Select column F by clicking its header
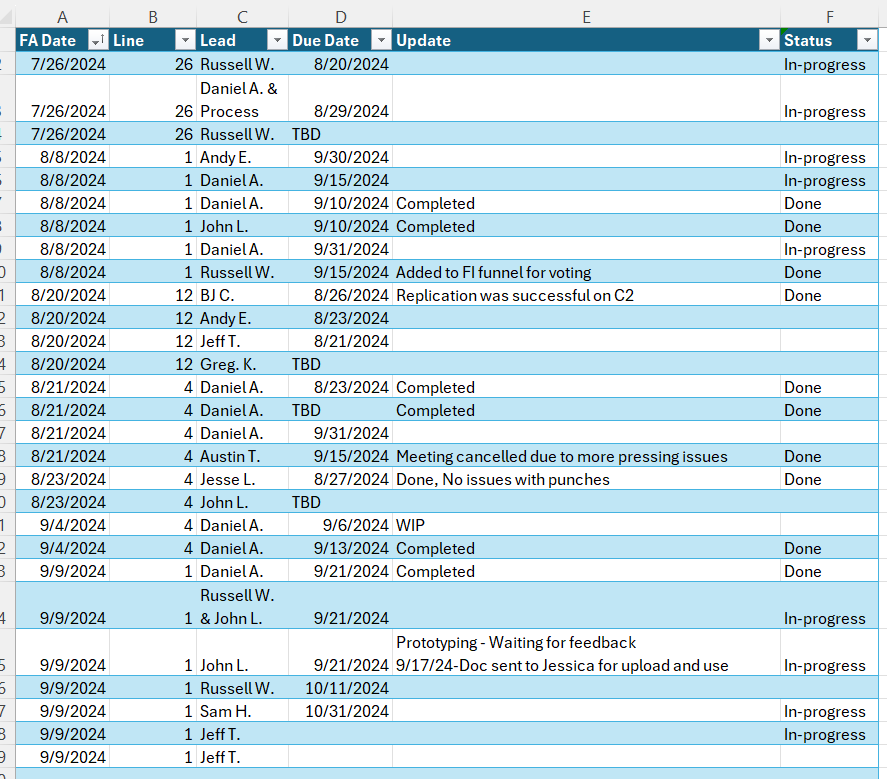The image size is (887, 779). [826, 17]
